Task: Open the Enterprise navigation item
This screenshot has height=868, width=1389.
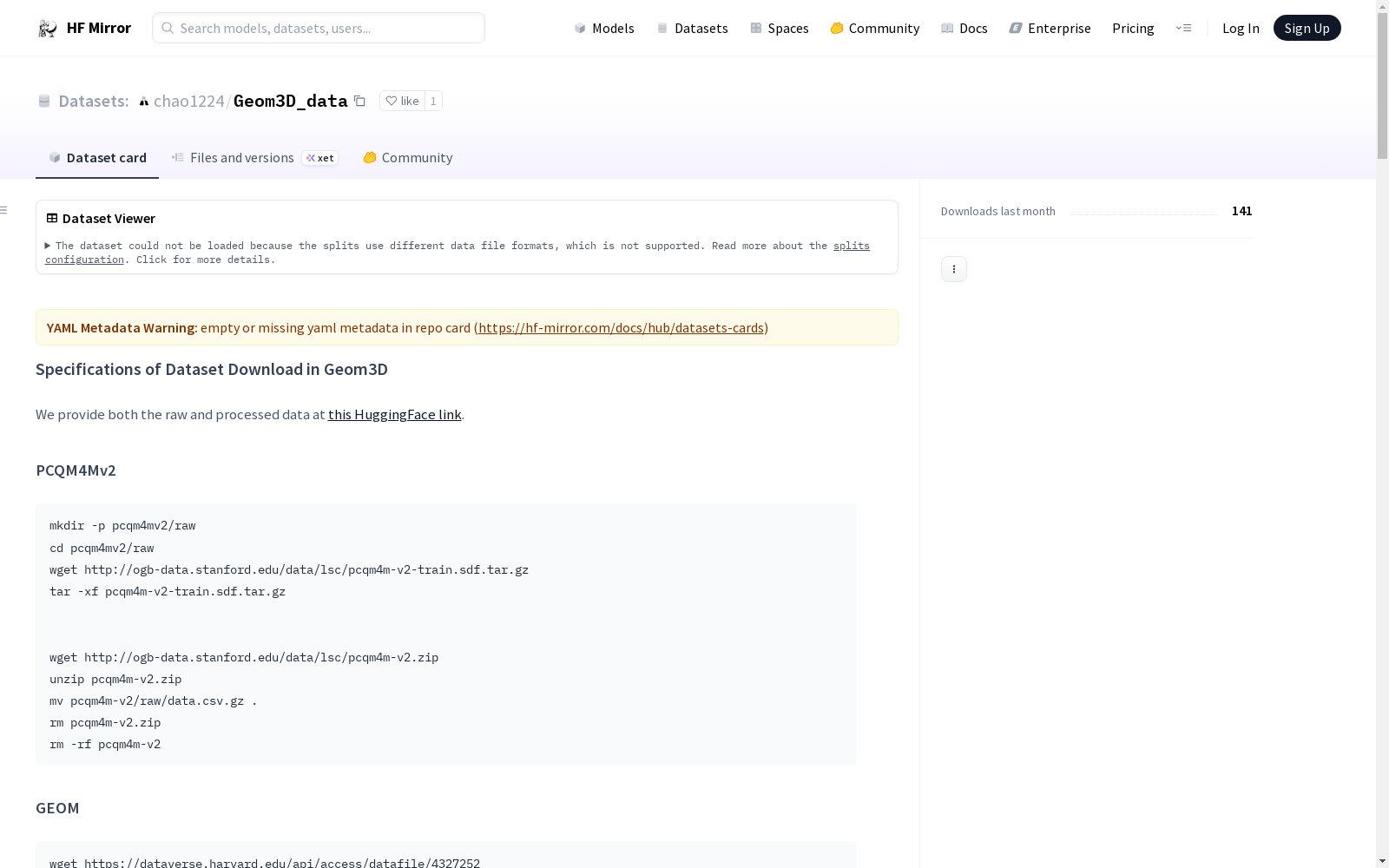Action: point(1050,28)
